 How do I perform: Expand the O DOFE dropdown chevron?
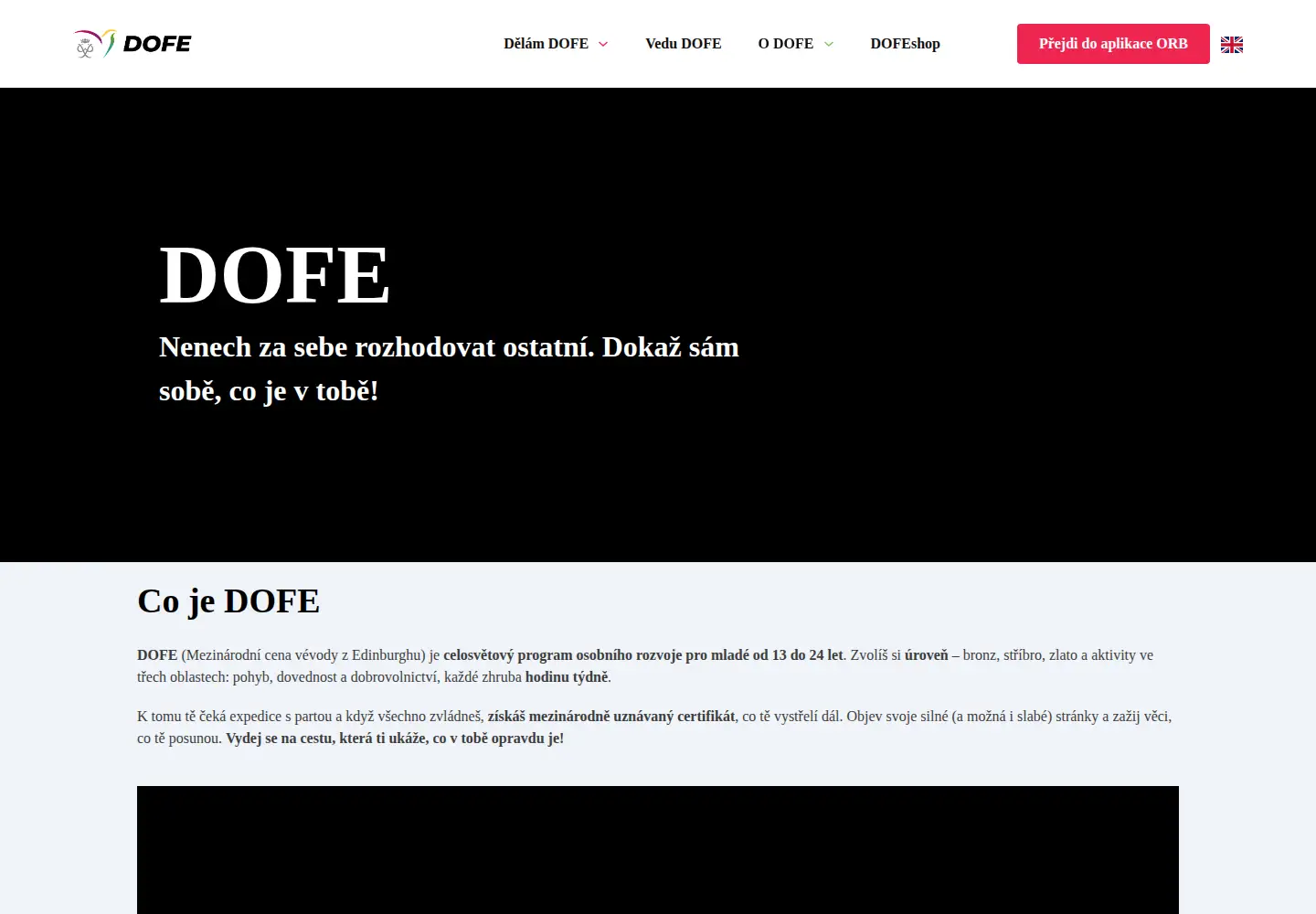point(829,44)
